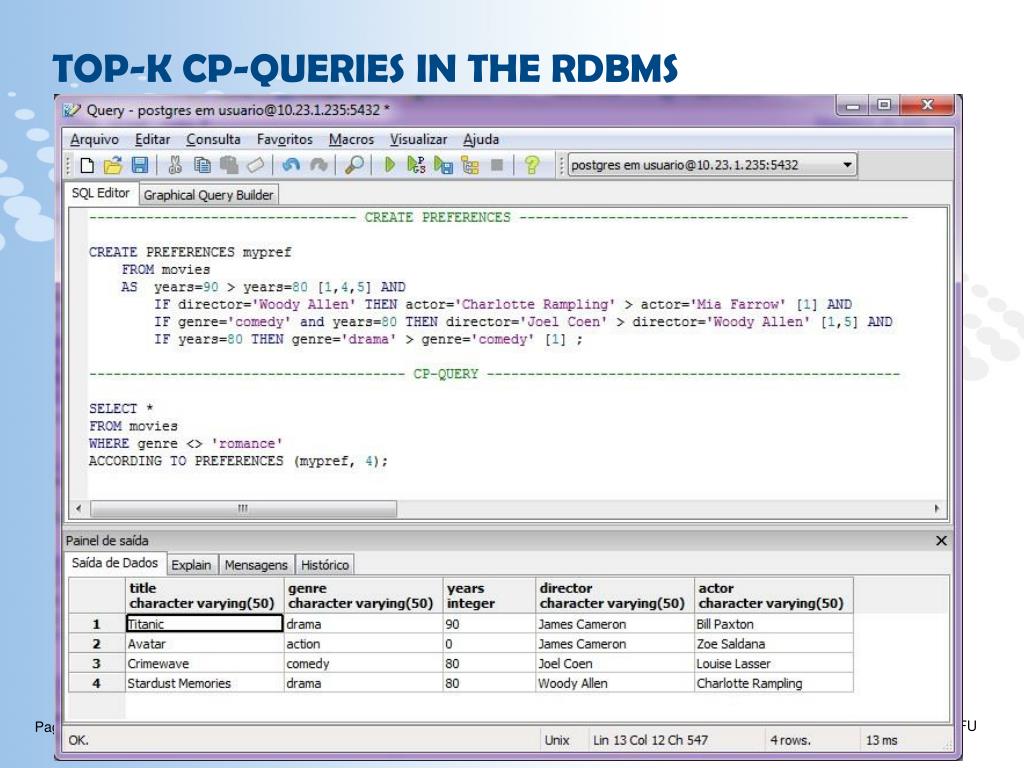Save the query with the floppy disk icon
Screen dimensions: 1024x768
pyautogui.click(x=139, y=166)
